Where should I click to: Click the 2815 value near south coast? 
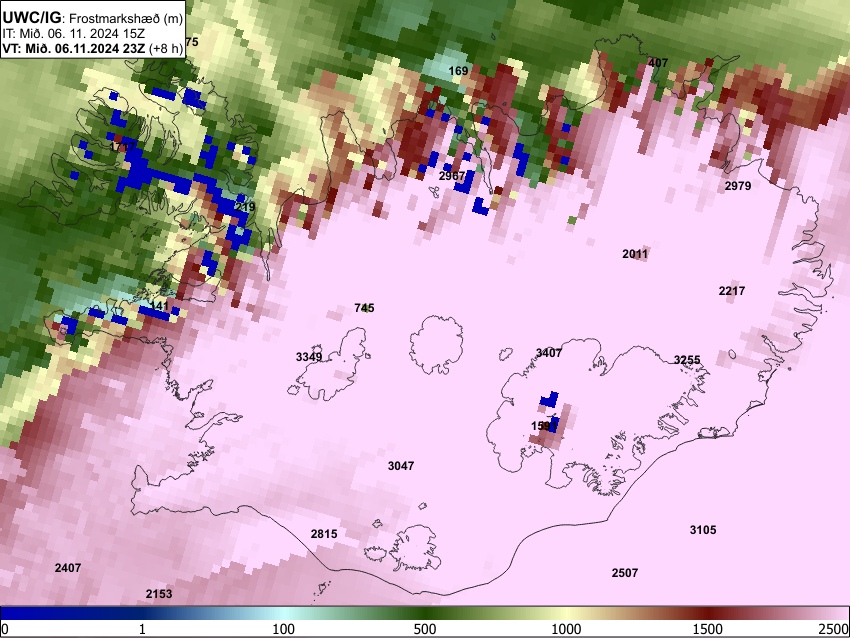324,534
